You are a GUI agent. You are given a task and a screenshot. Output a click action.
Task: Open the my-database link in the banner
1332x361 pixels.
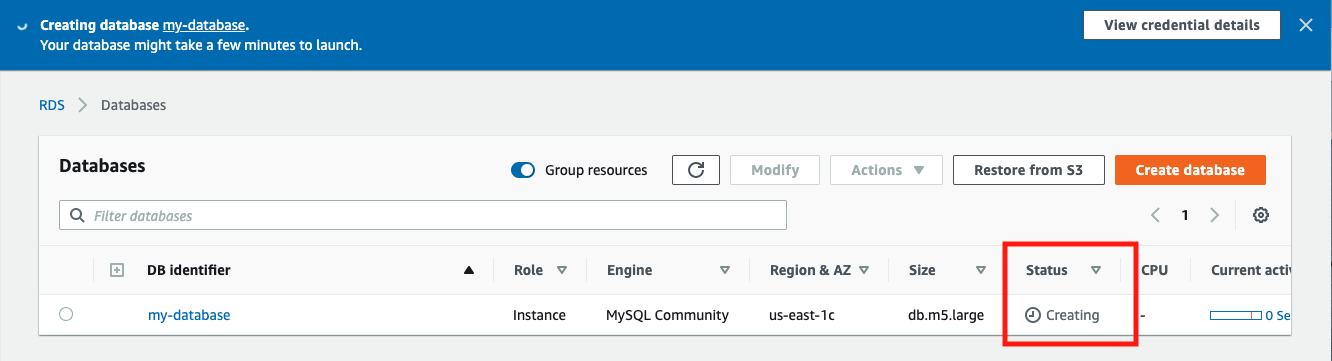tap(204, 25)
